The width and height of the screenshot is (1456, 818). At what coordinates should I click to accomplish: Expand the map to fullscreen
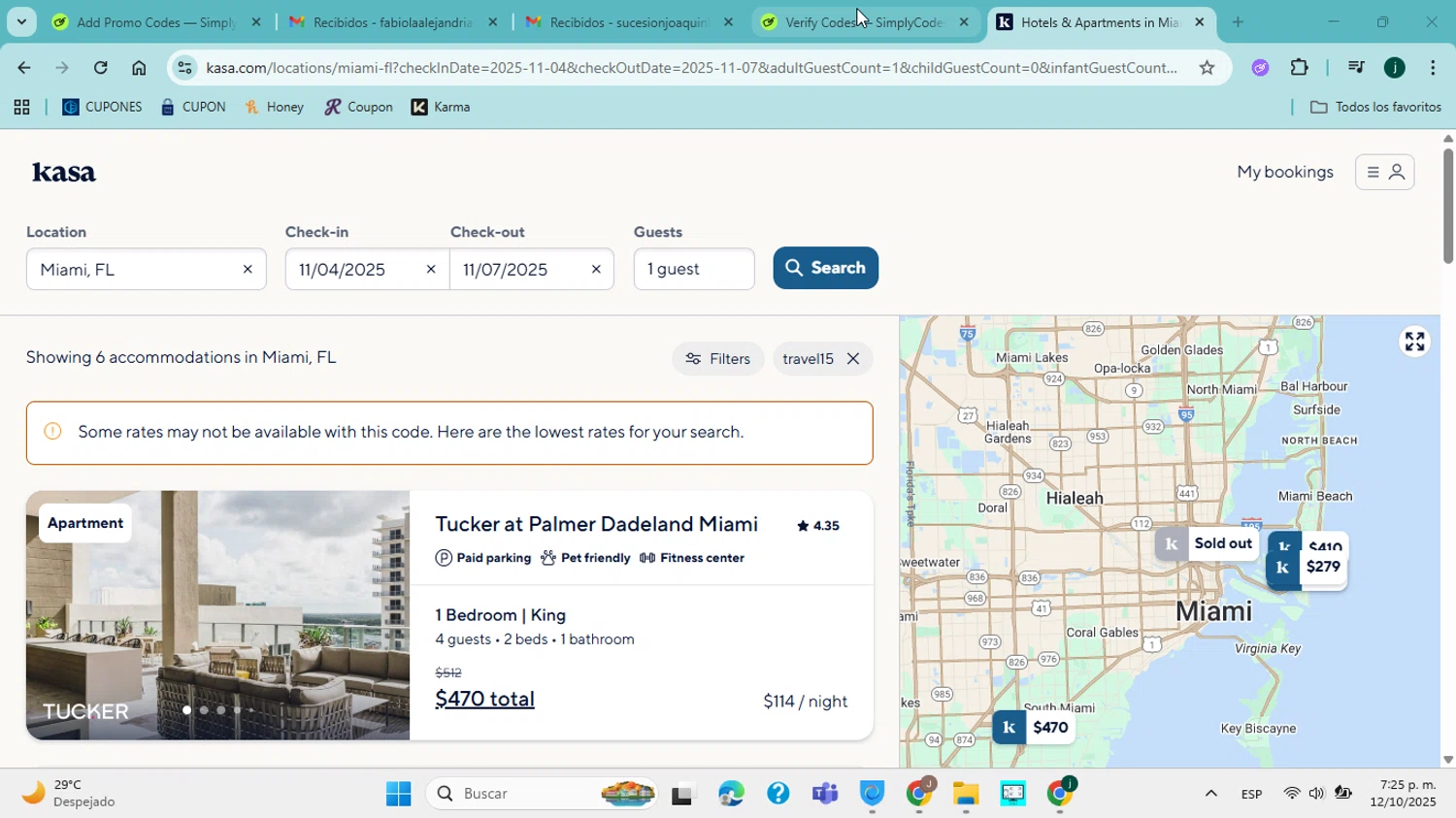(1414, 342)
